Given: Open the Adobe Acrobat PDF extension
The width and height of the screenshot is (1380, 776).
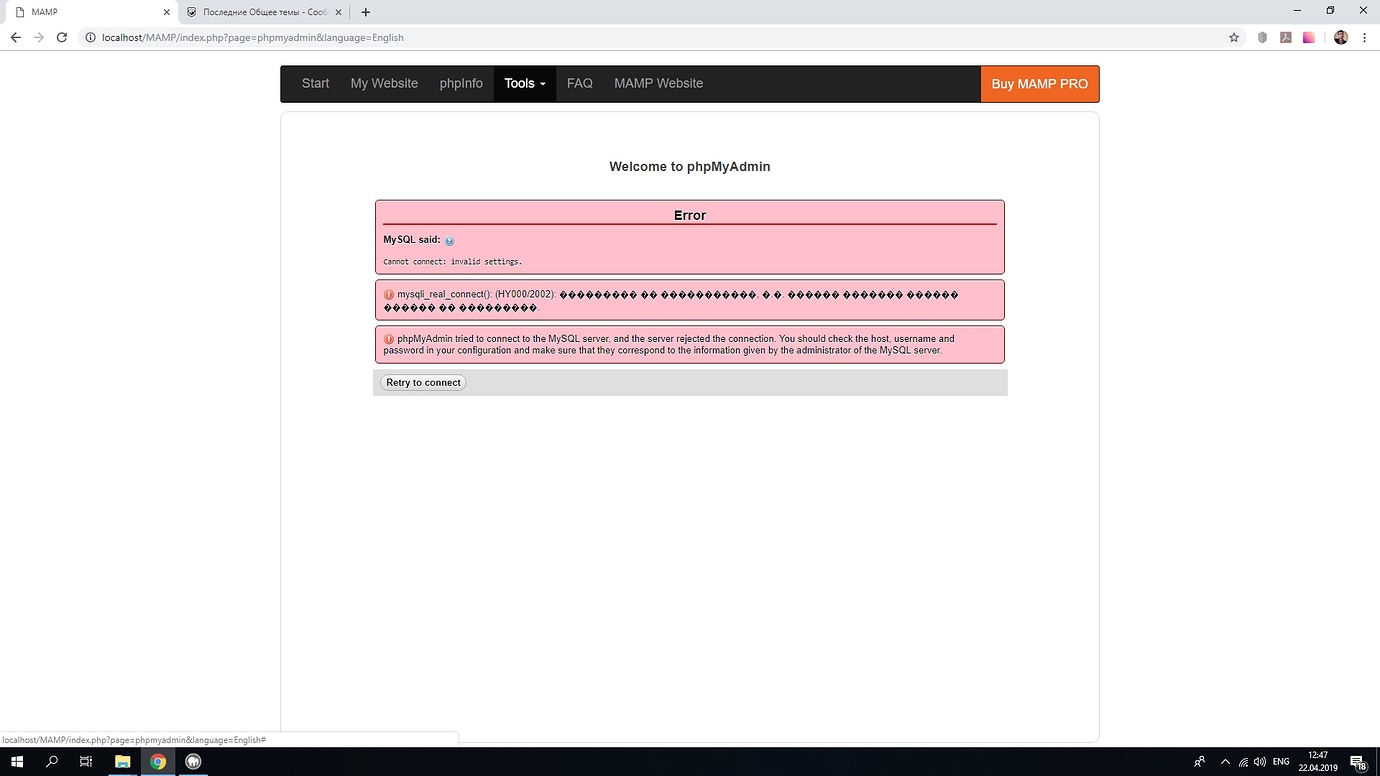Looking at the screenshot, I should point(1285,37).
